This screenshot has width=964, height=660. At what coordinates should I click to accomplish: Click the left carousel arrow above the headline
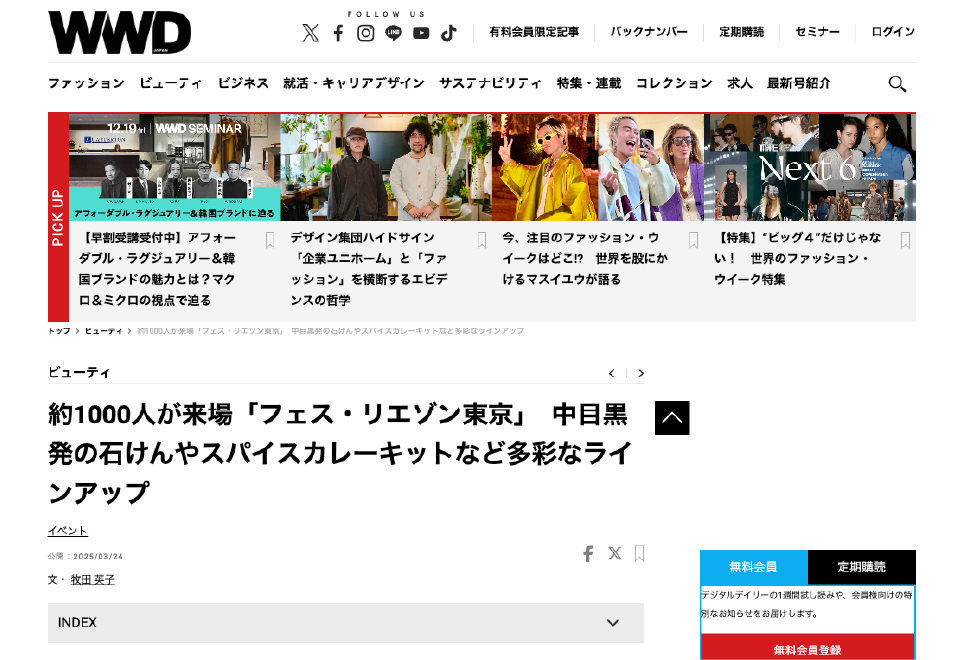coord(611,372)
